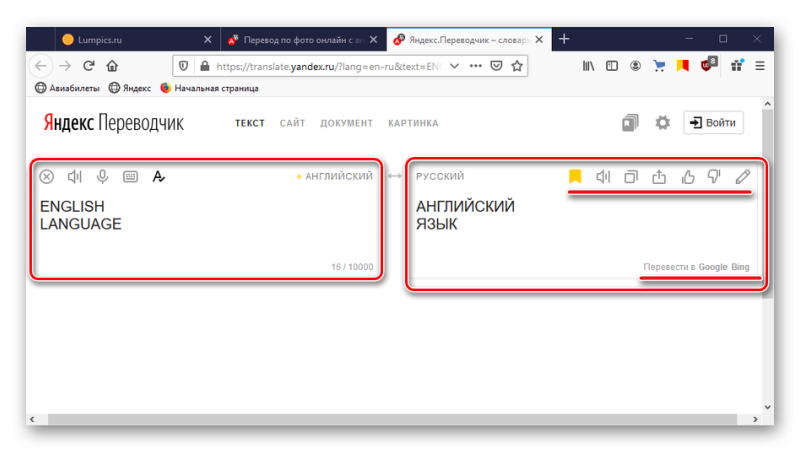This screenshot has height=465, width=800.
Task: Open the uBlock Origin extension
Action: pos(708,64)
